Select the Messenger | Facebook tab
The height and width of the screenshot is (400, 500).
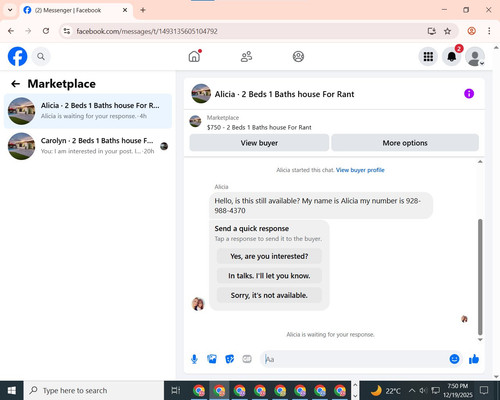(76, 10)
